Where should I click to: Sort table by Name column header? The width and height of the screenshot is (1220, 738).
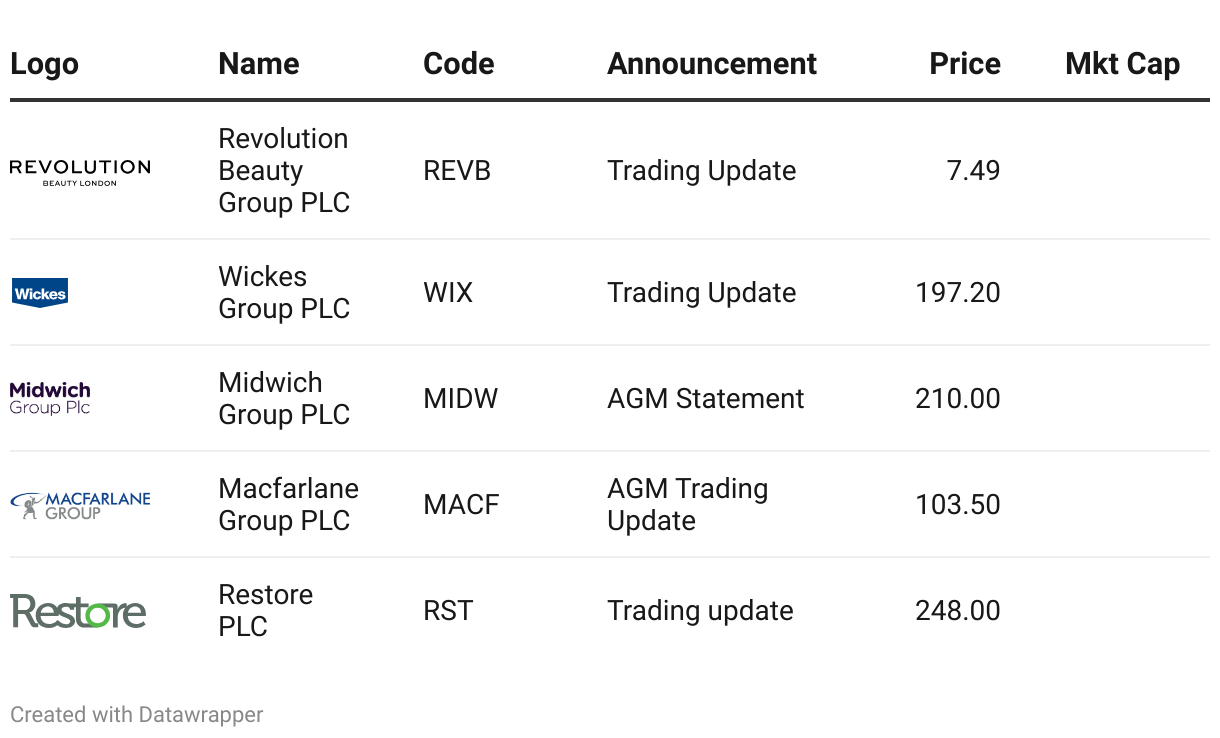pos(258,64)
